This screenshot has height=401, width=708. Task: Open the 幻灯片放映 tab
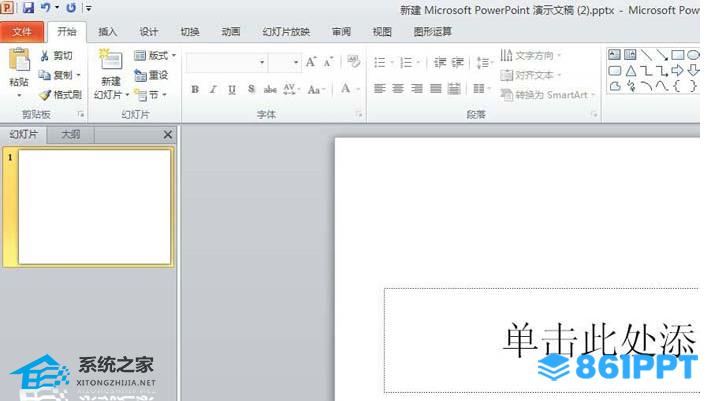tap(286, 32)
